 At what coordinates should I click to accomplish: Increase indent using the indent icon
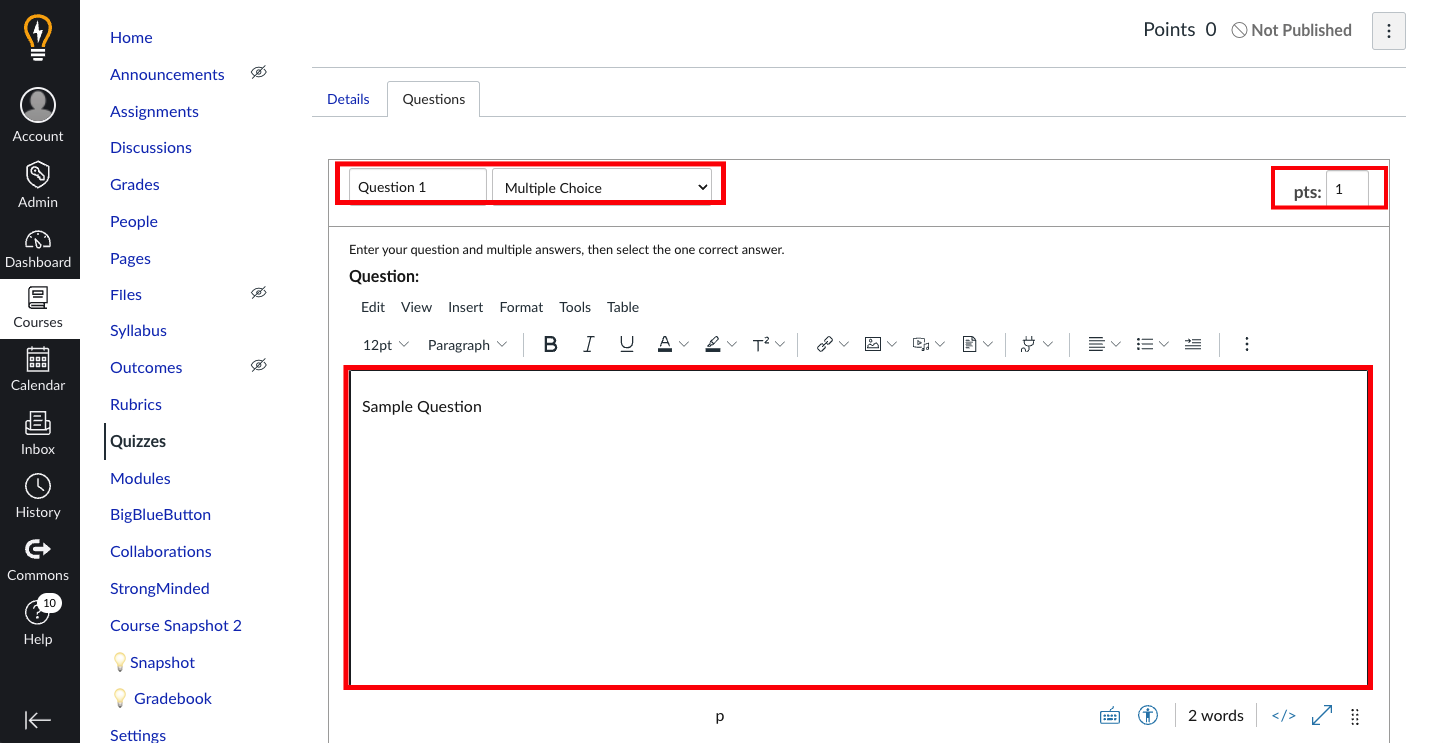(x=1192, y=344)
